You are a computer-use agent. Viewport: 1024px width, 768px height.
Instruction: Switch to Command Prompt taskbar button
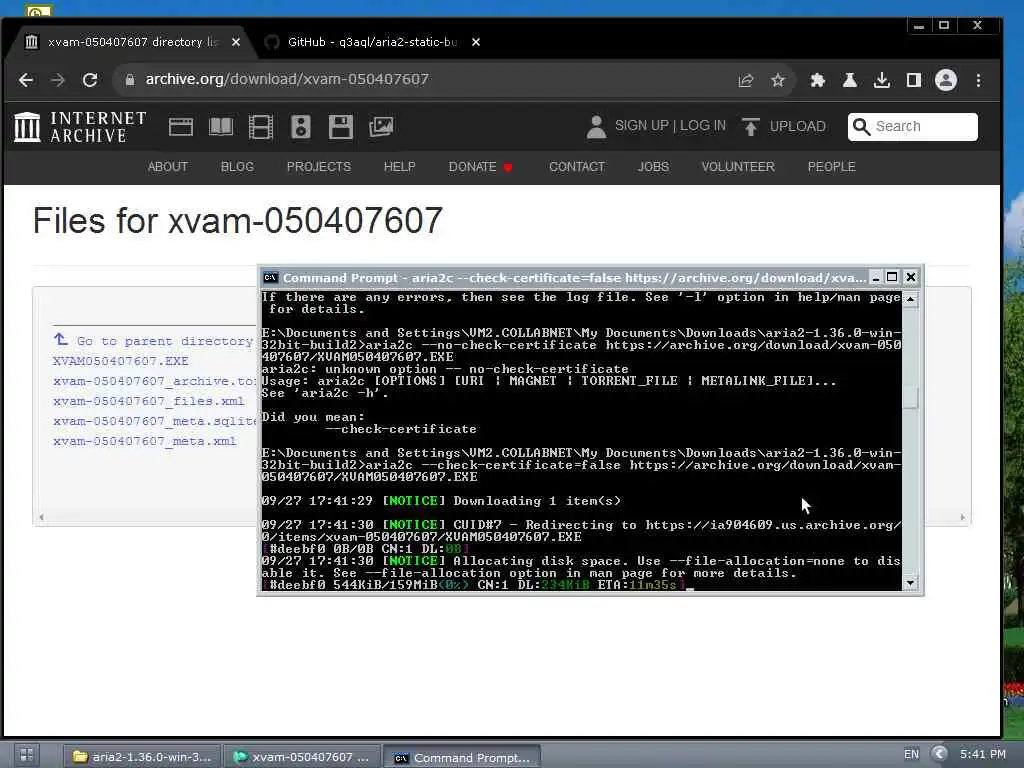coord(462,757)
